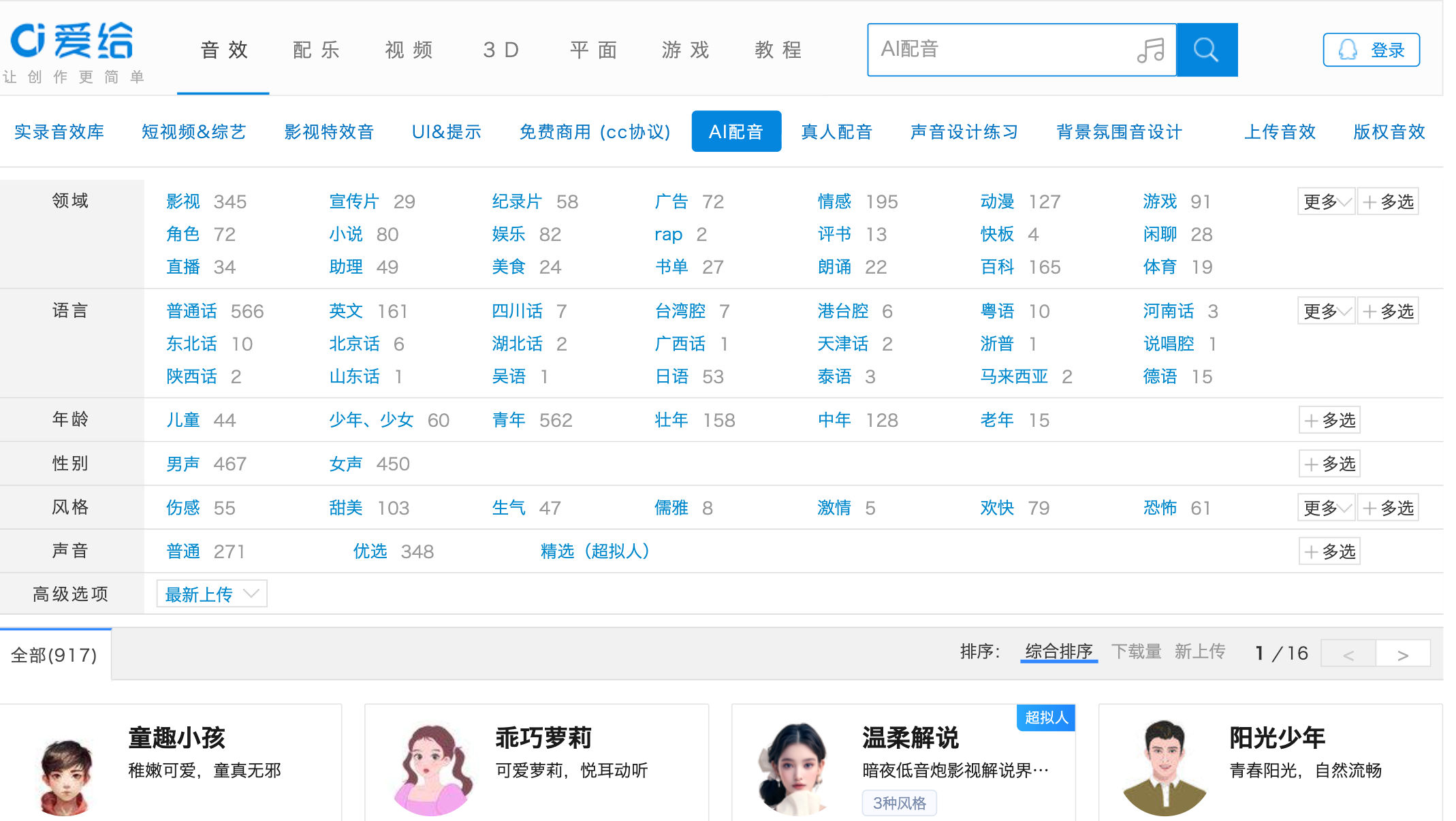Enable 多选 for the 年龄 row
1456x821 pixels.
point(1329,420)
